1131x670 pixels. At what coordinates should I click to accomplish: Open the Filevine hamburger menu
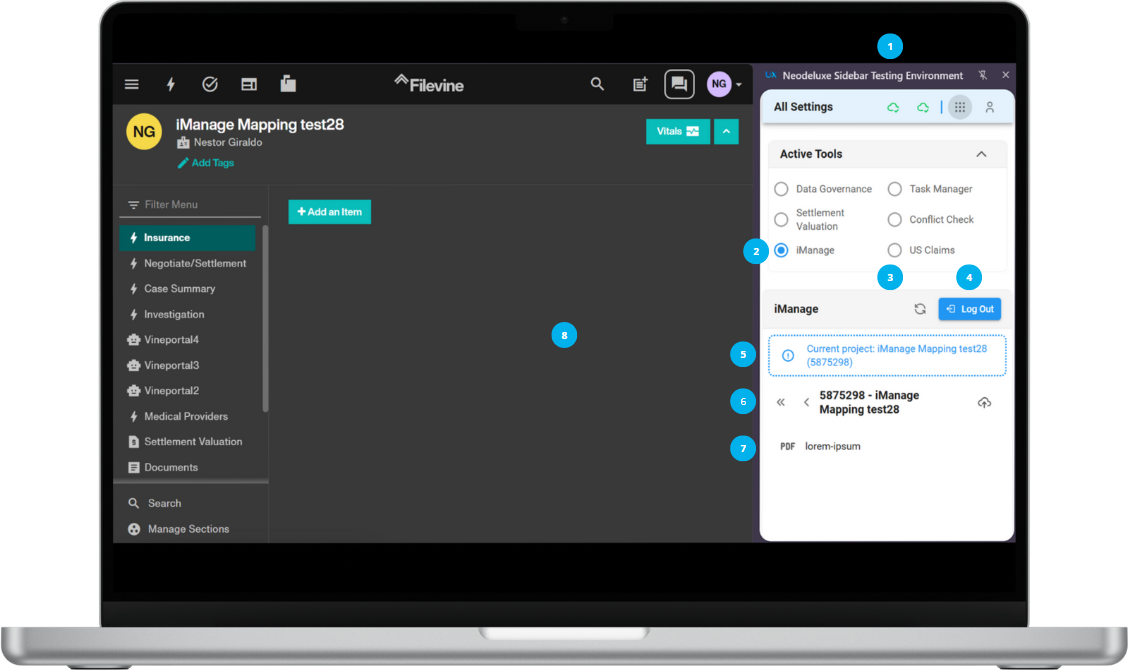click(x=131, y=84)
